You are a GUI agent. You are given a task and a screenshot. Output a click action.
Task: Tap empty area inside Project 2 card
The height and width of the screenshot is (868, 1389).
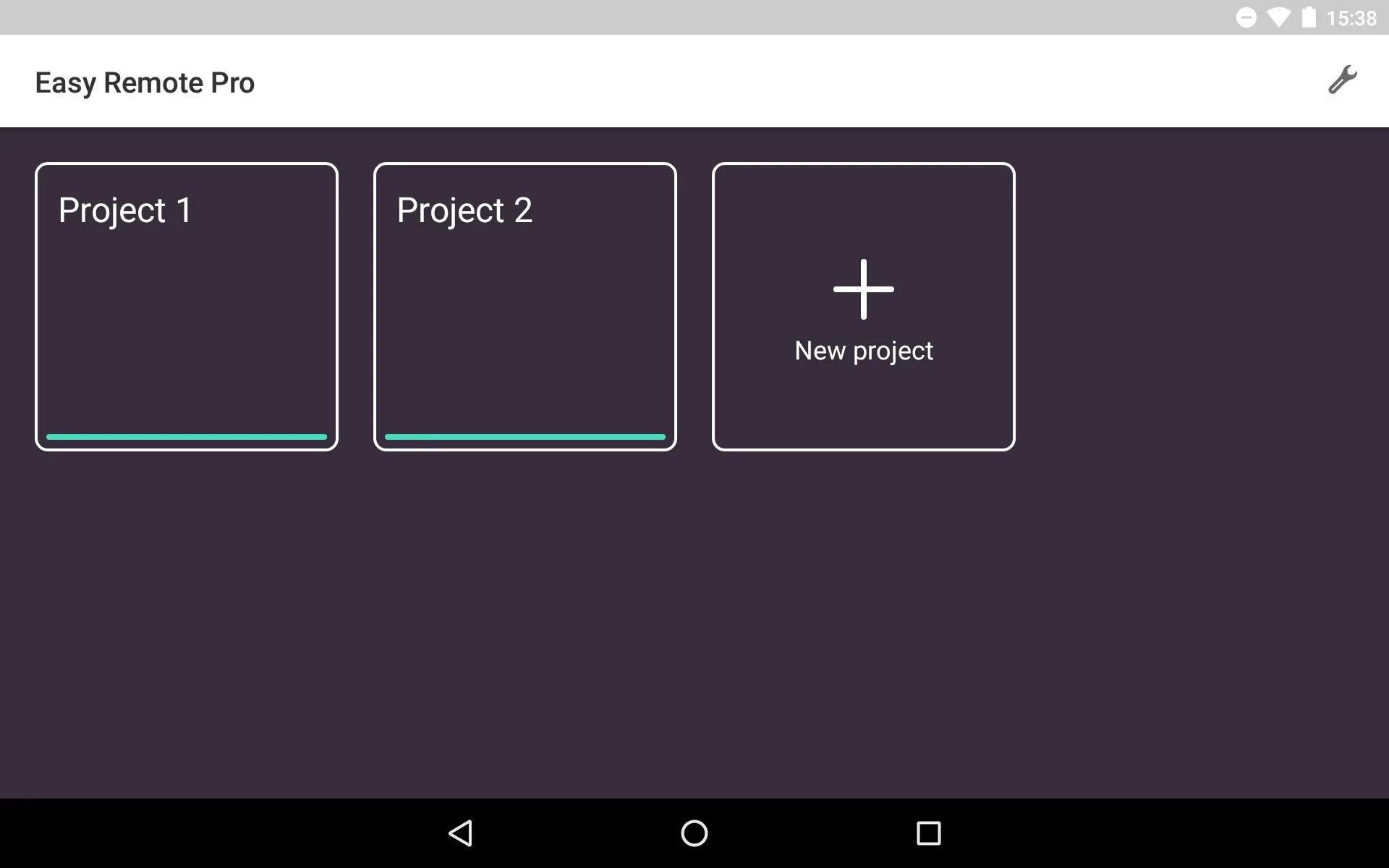(525, 333)
